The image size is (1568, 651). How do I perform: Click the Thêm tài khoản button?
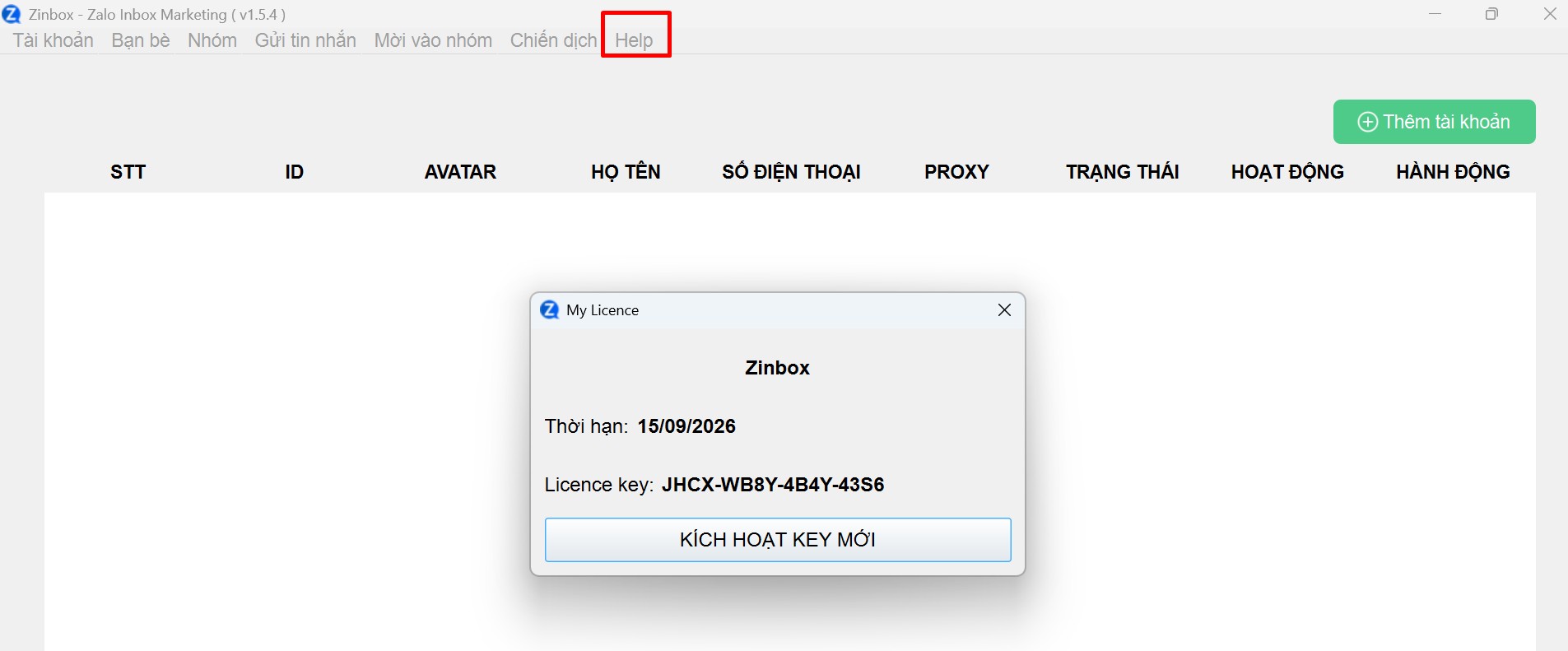tap(1434, 122)
